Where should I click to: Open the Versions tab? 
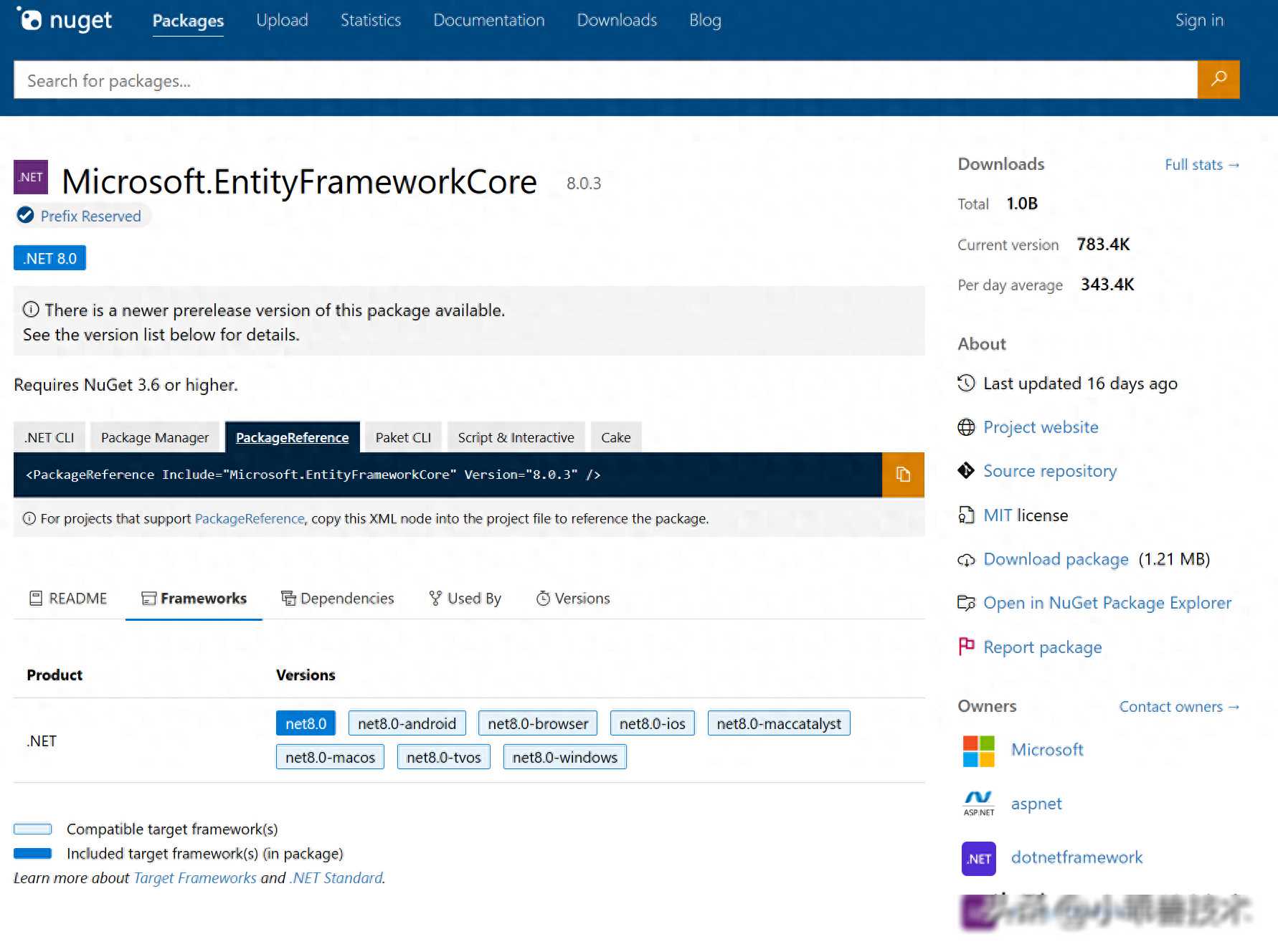(x=573, y=598)
